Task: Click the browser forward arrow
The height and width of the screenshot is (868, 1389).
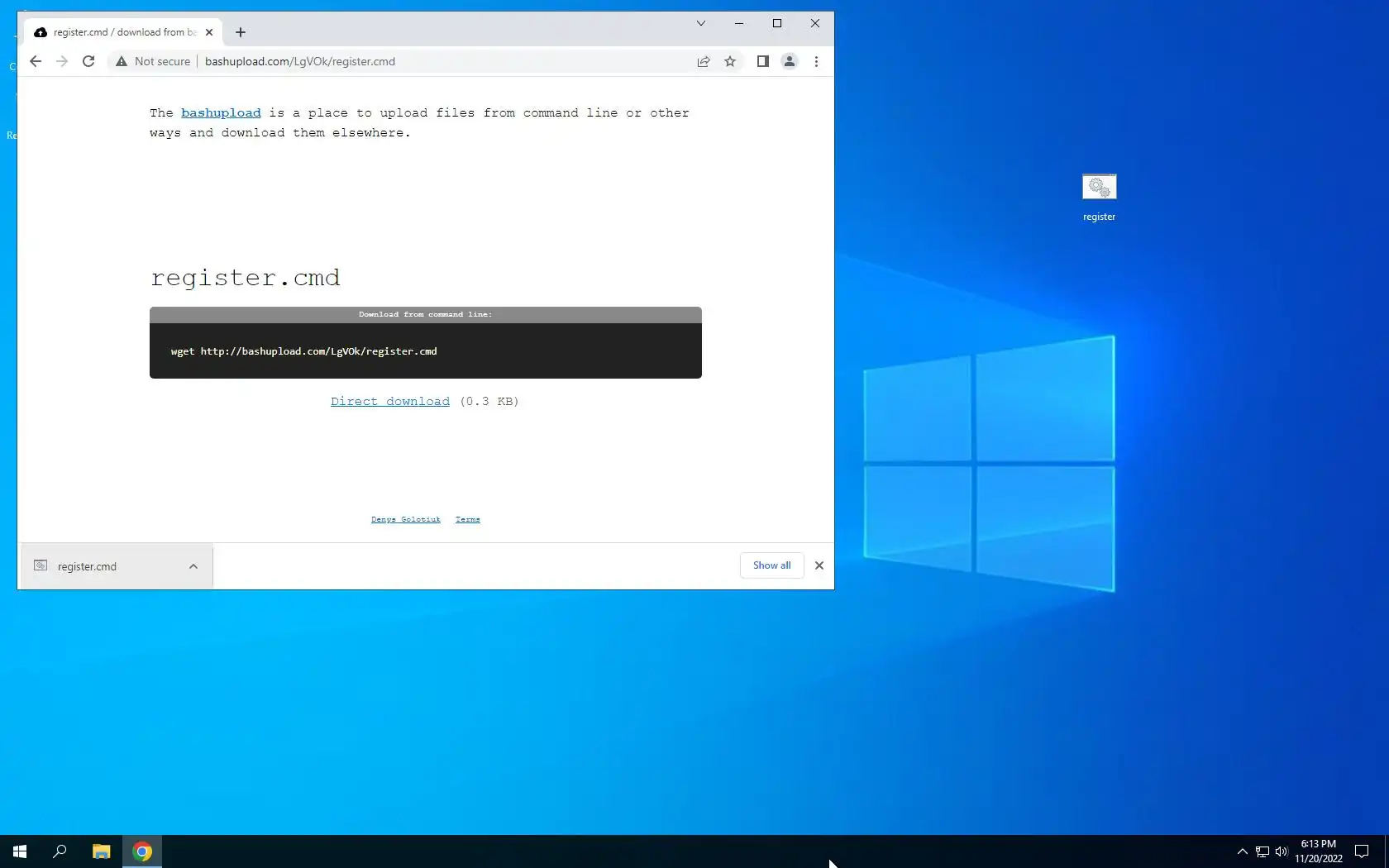Action: [x=62, y=61]
